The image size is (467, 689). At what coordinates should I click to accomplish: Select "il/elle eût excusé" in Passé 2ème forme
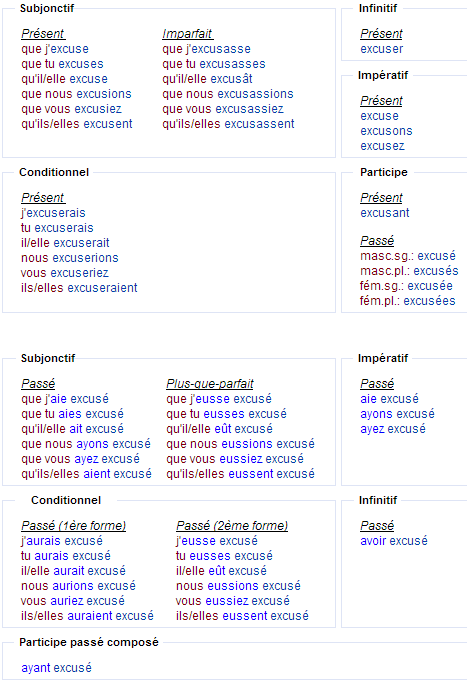click(x=221, y=571)
